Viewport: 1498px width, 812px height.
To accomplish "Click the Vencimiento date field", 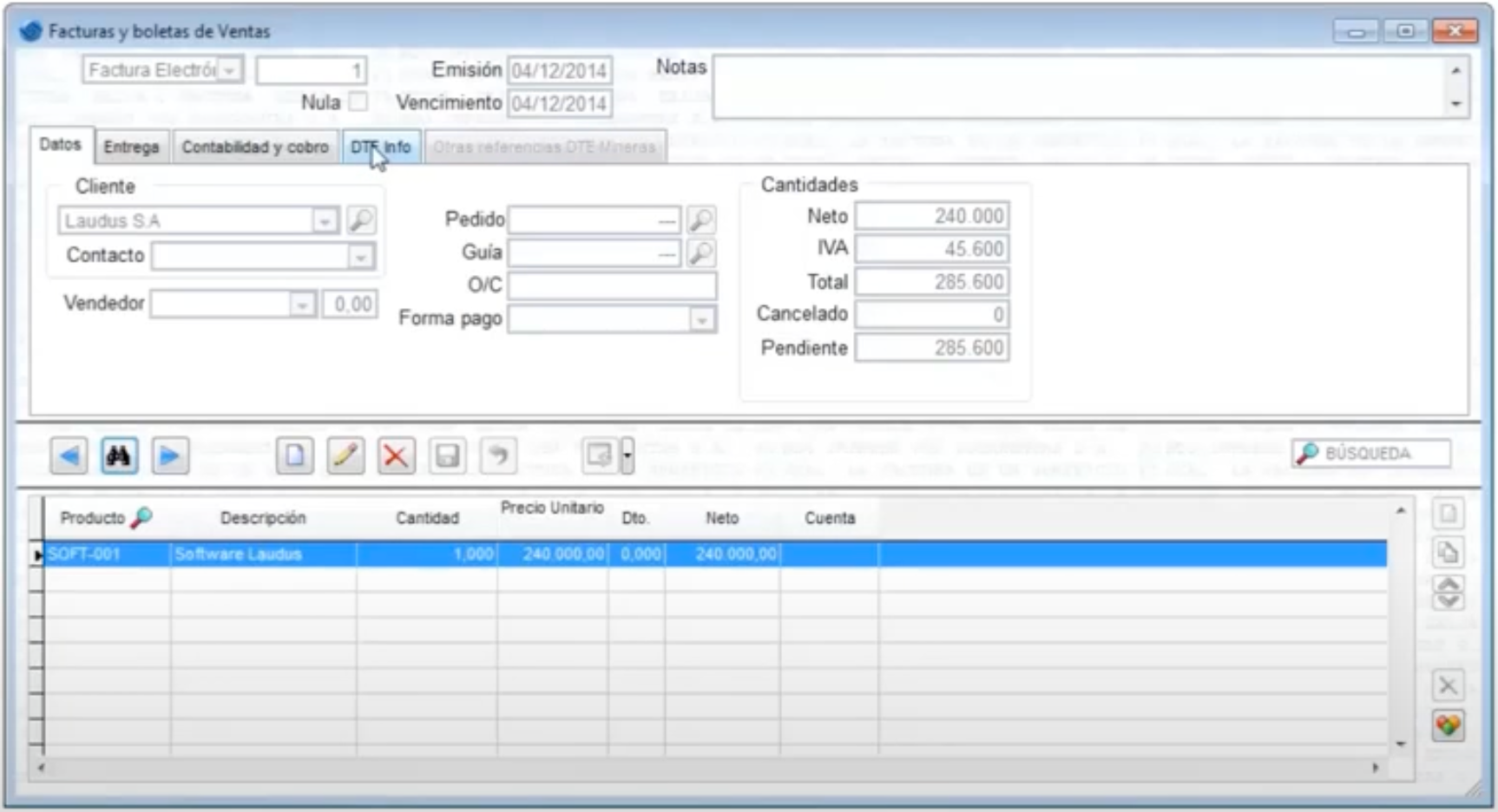I will pos(559,103).
